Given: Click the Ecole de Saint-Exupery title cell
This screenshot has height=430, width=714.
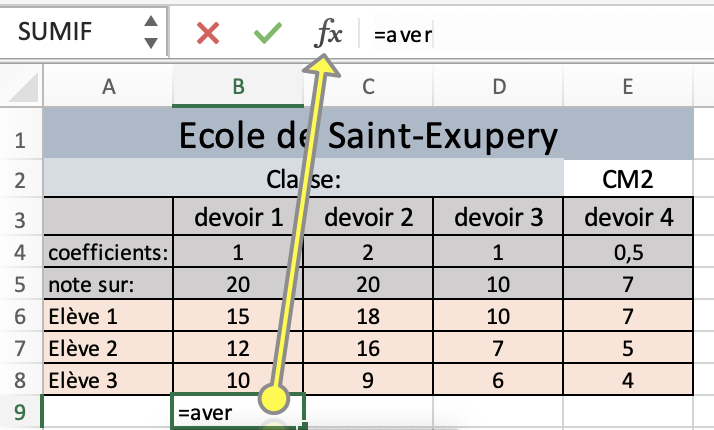Looking at the screenshot, I should click(368, 134).
